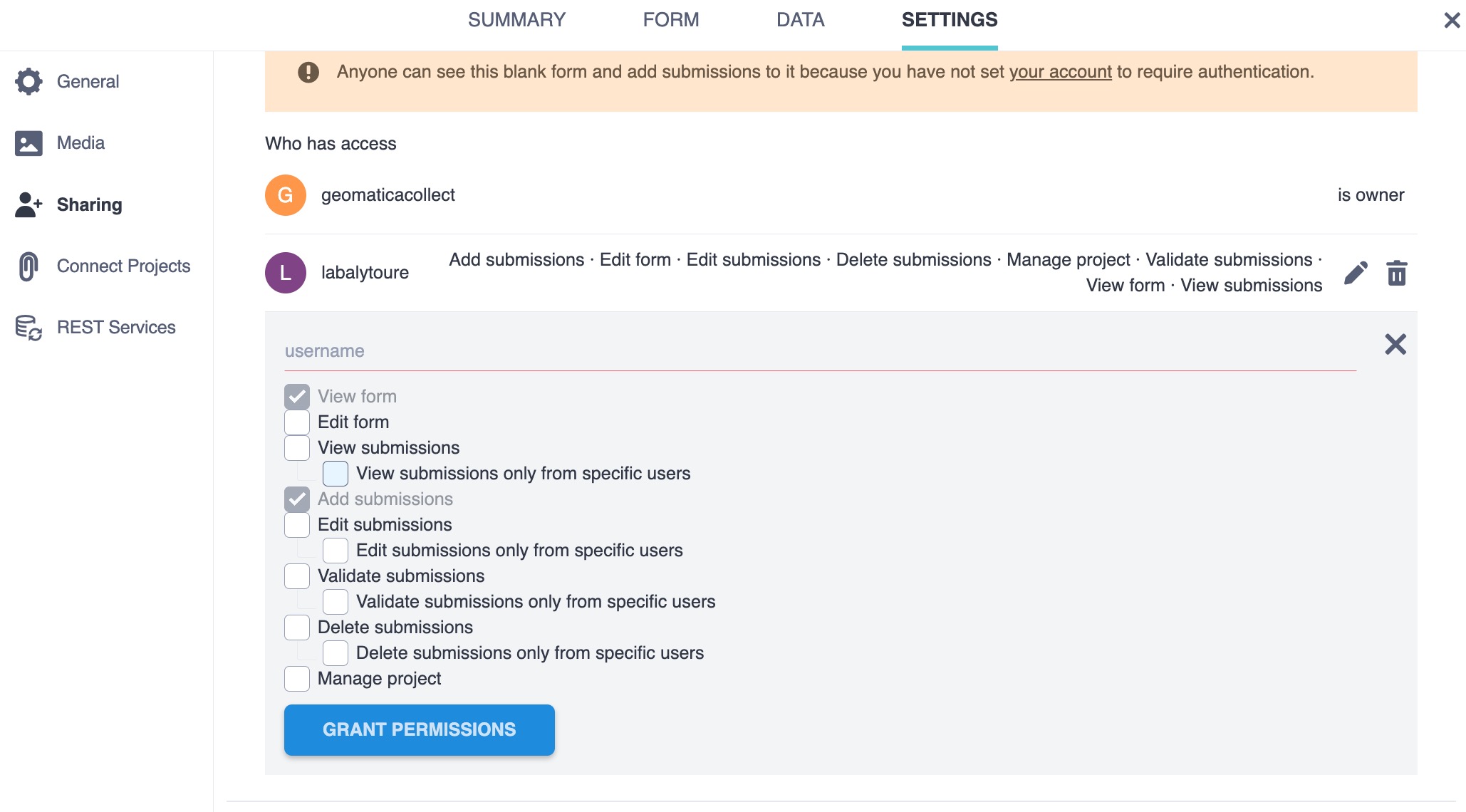Tick the Manage project checkbox
Screen dimensions: 1466x812
[297, 679]
